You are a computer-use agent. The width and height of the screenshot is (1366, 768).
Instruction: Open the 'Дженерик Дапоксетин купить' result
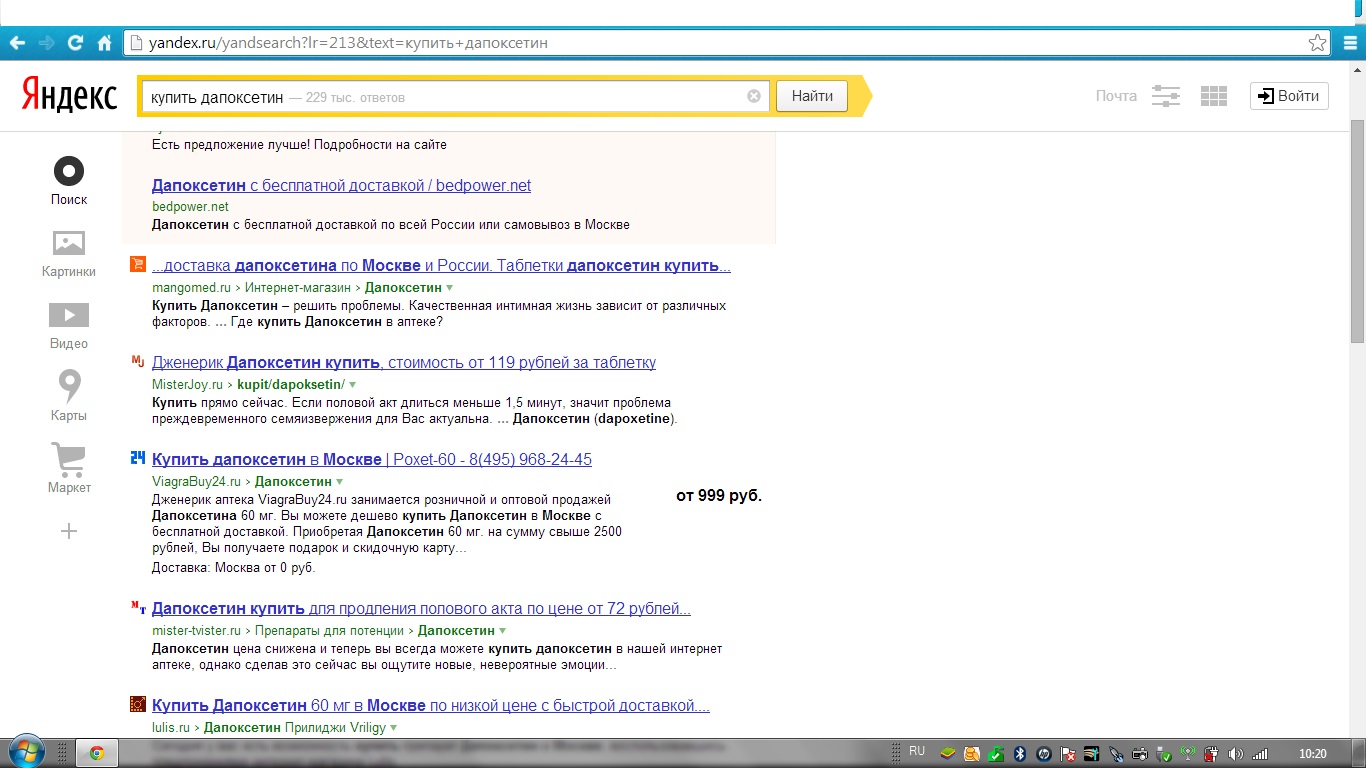404,362
